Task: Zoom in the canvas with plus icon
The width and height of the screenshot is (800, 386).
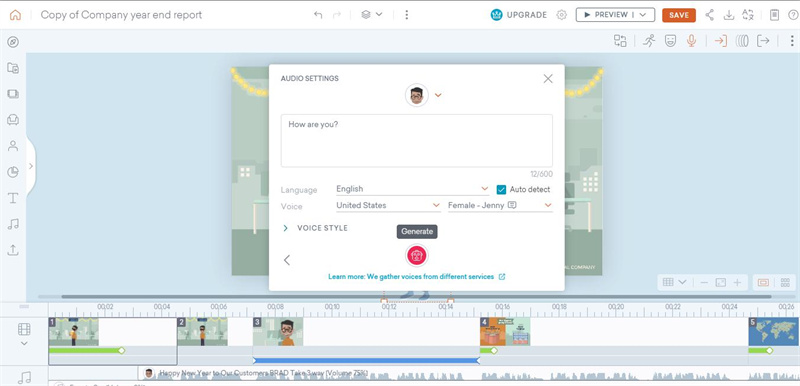Action: click(x=737, y=282)
